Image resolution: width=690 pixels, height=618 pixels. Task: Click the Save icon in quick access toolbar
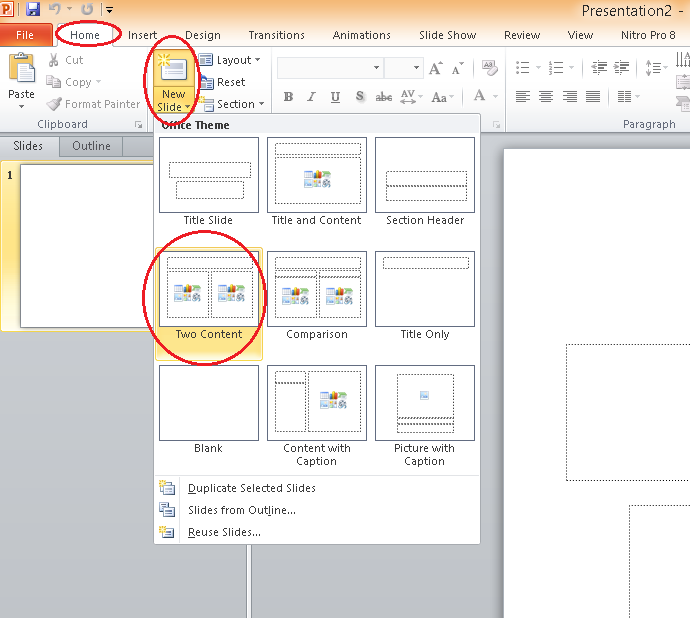pos(33,10)
